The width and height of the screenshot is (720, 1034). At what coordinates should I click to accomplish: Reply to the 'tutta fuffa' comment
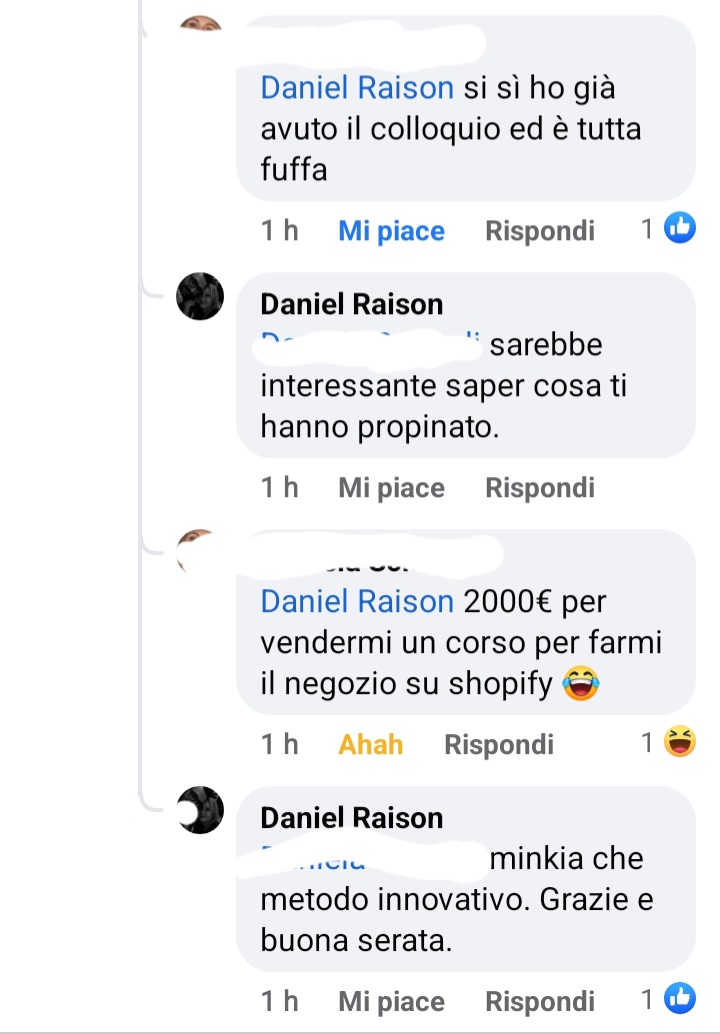(539, 231)
